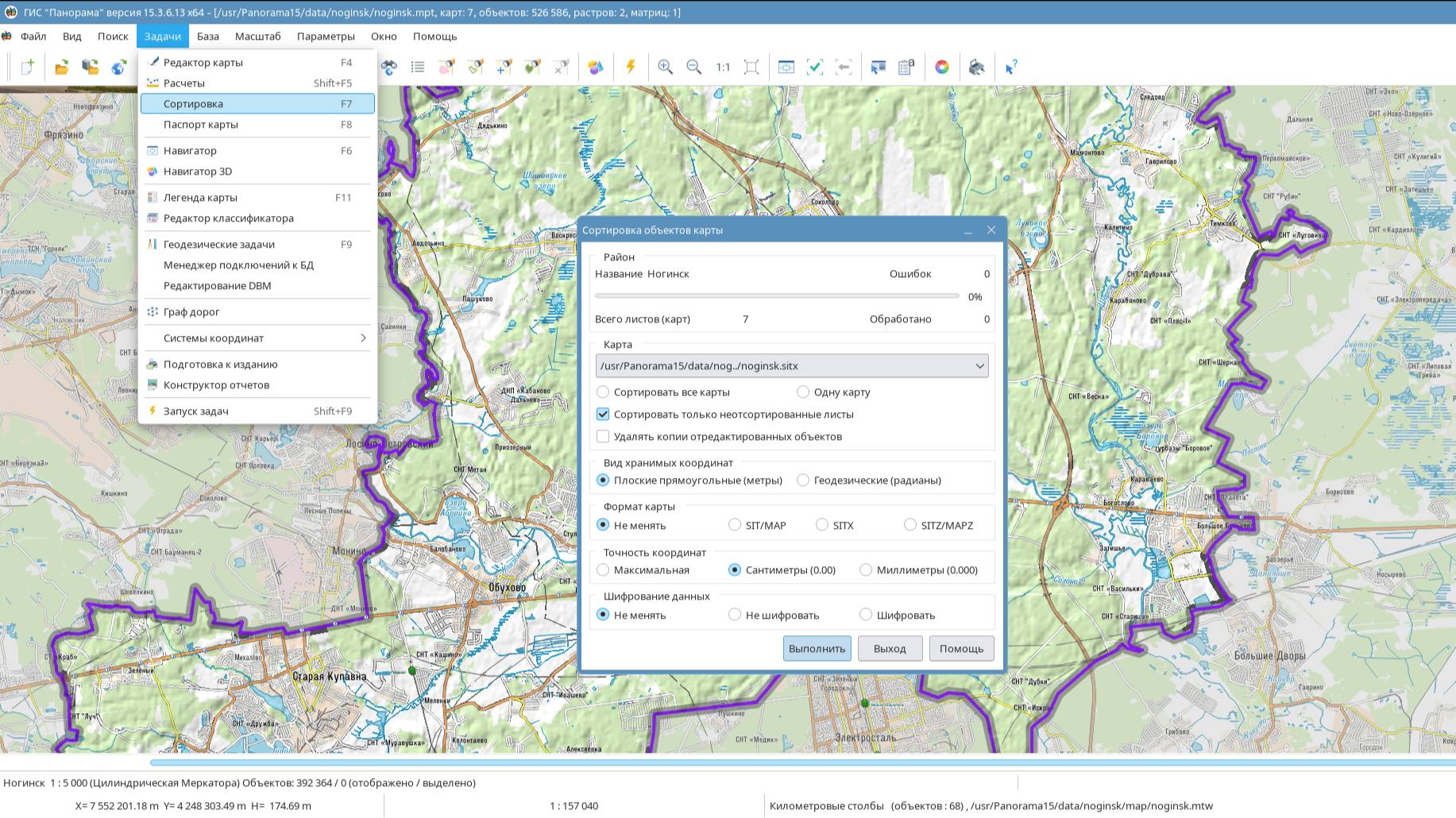This screenshot has height=818, width=1456.
Task: Select the 'Геодезические (радианы)' radio option
Action: (x=803, y=480)
